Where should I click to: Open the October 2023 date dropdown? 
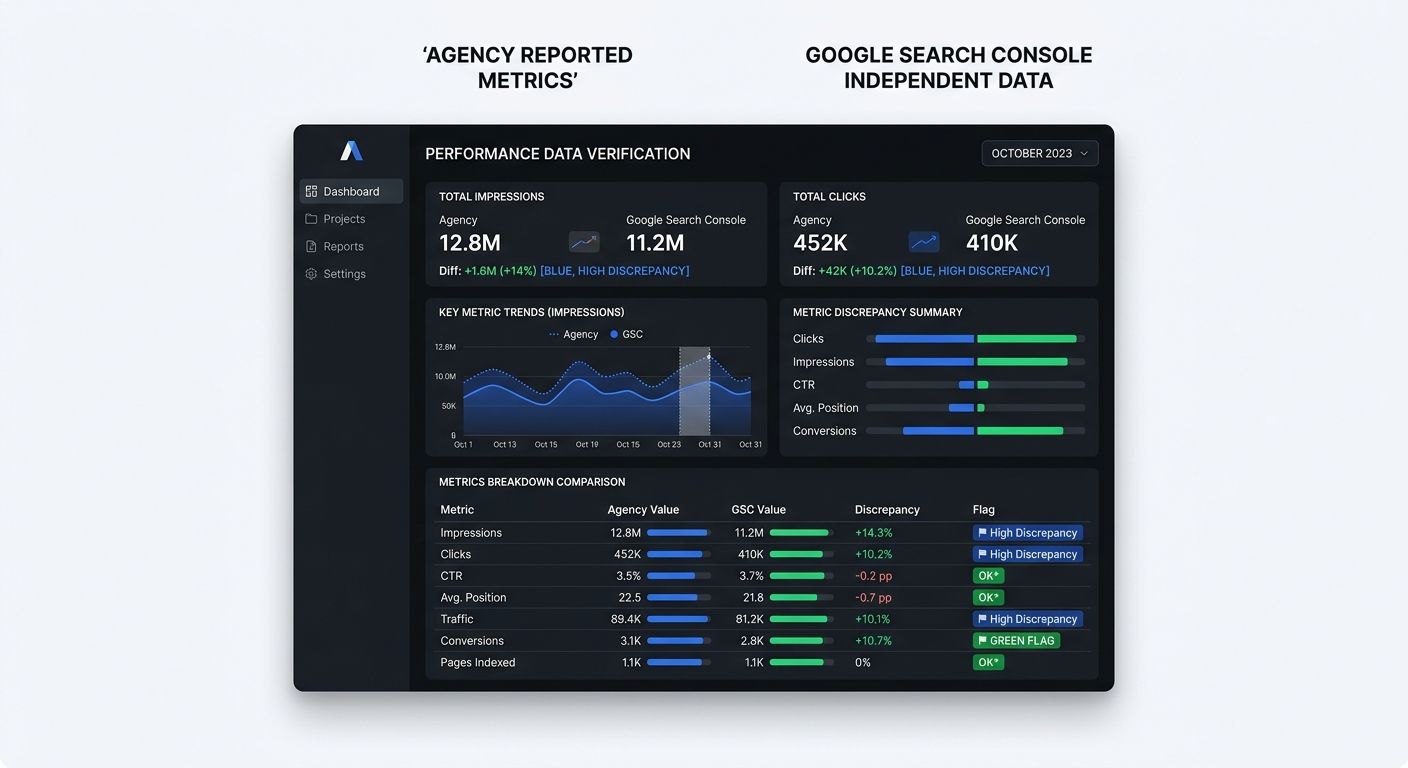click(x=1040, y=153)
